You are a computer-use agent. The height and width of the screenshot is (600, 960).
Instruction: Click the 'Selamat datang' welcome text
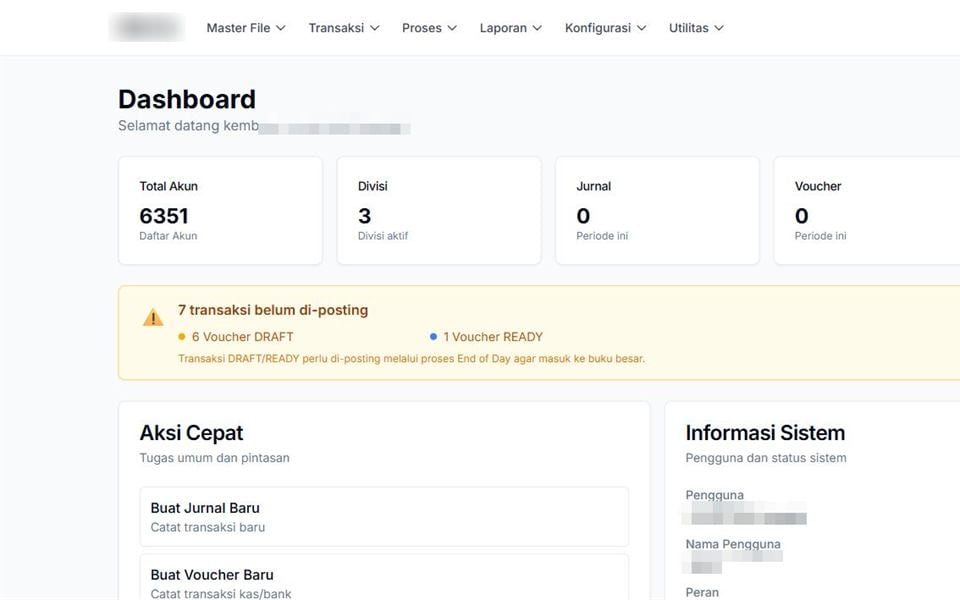coord(189,126)
